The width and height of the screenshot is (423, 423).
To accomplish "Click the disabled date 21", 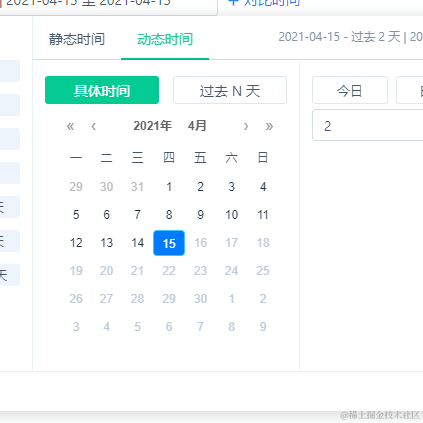I will point(138,271).
